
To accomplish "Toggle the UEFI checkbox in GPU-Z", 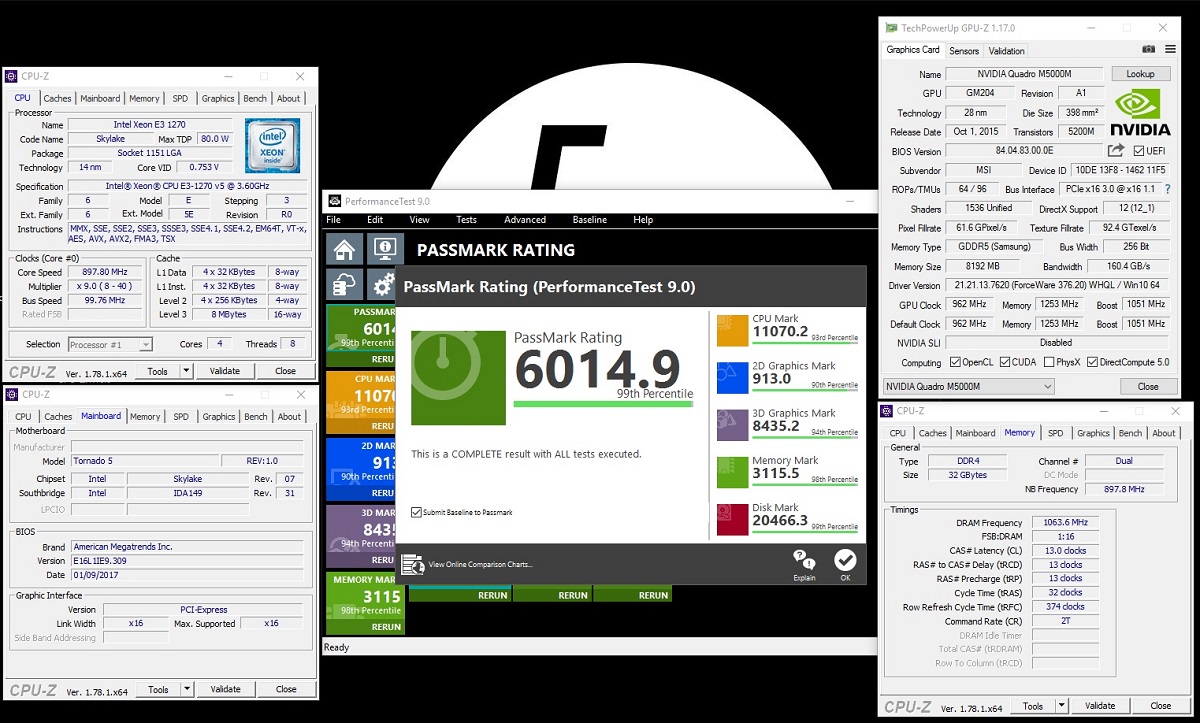I will point(1139,151).
